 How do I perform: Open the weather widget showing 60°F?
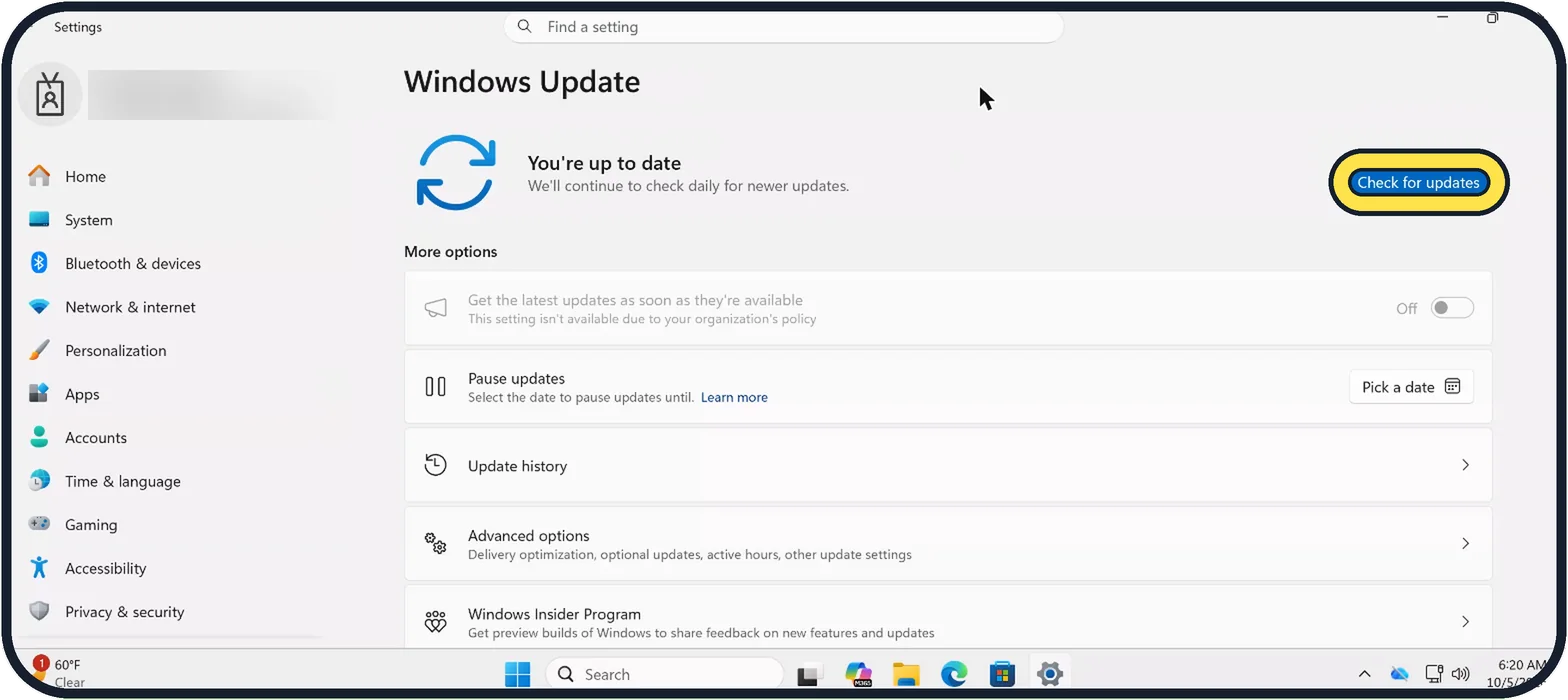(x=62, y=673)
